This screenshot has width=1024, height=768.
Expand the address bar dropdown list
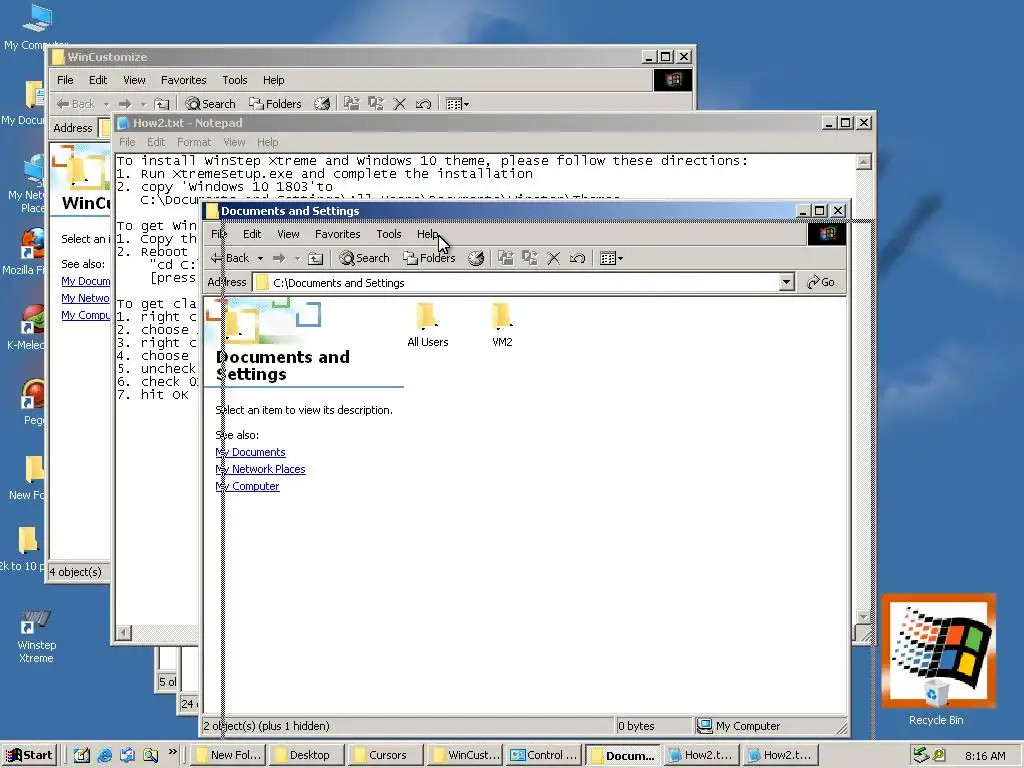pyautogui.click(x=786, y=282)
